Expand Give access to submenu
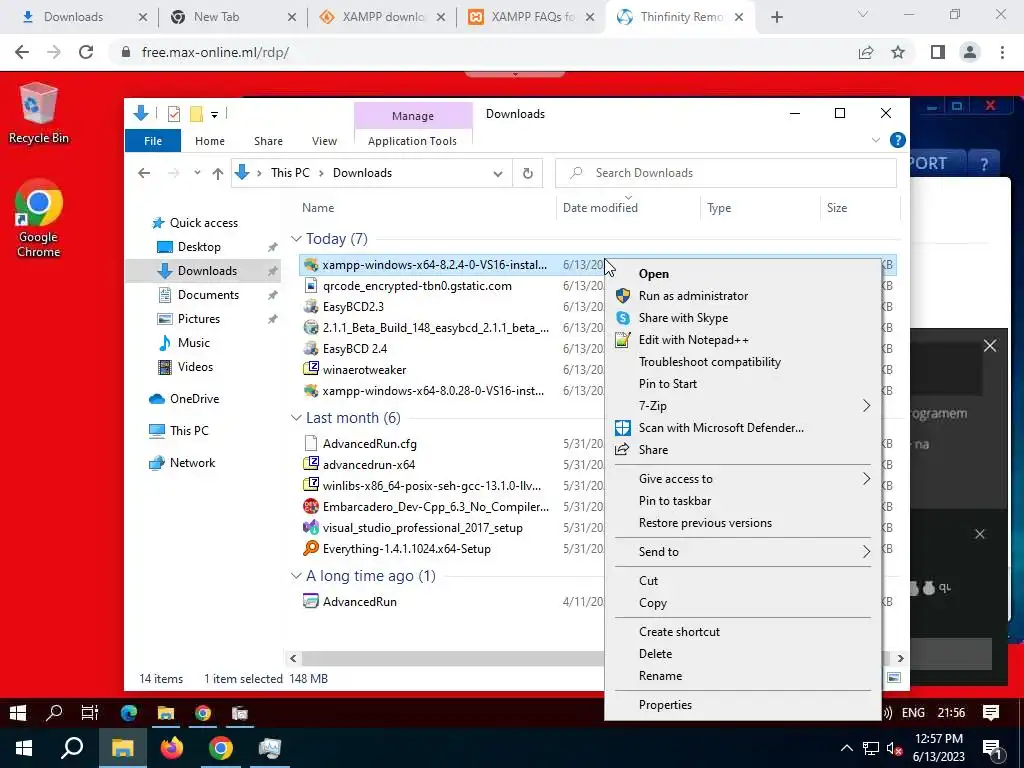 click(866, 479)
